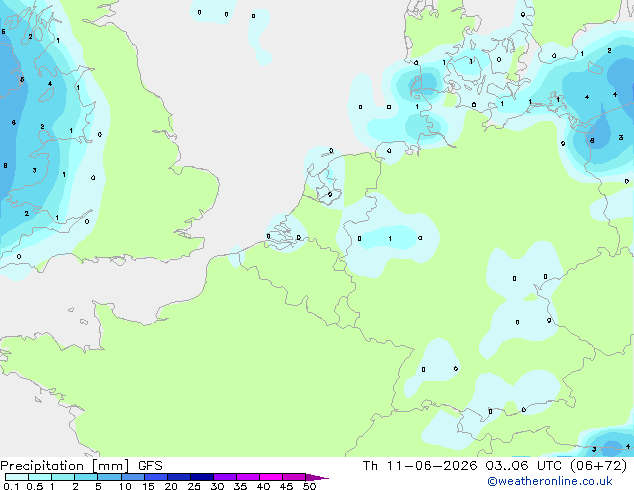Click the 25–30 mm legend swatch
This screenshot has height=490, width=634.
(201, 477)
